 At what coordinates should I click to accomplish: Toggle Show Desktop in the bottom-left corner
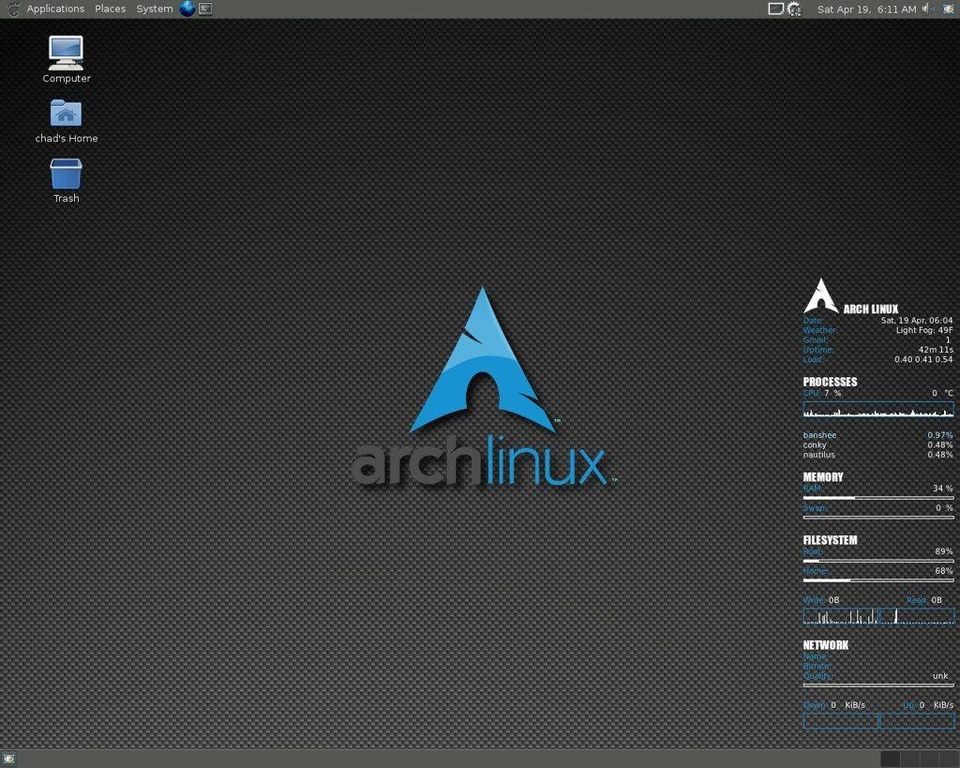[x=9, y=760]
